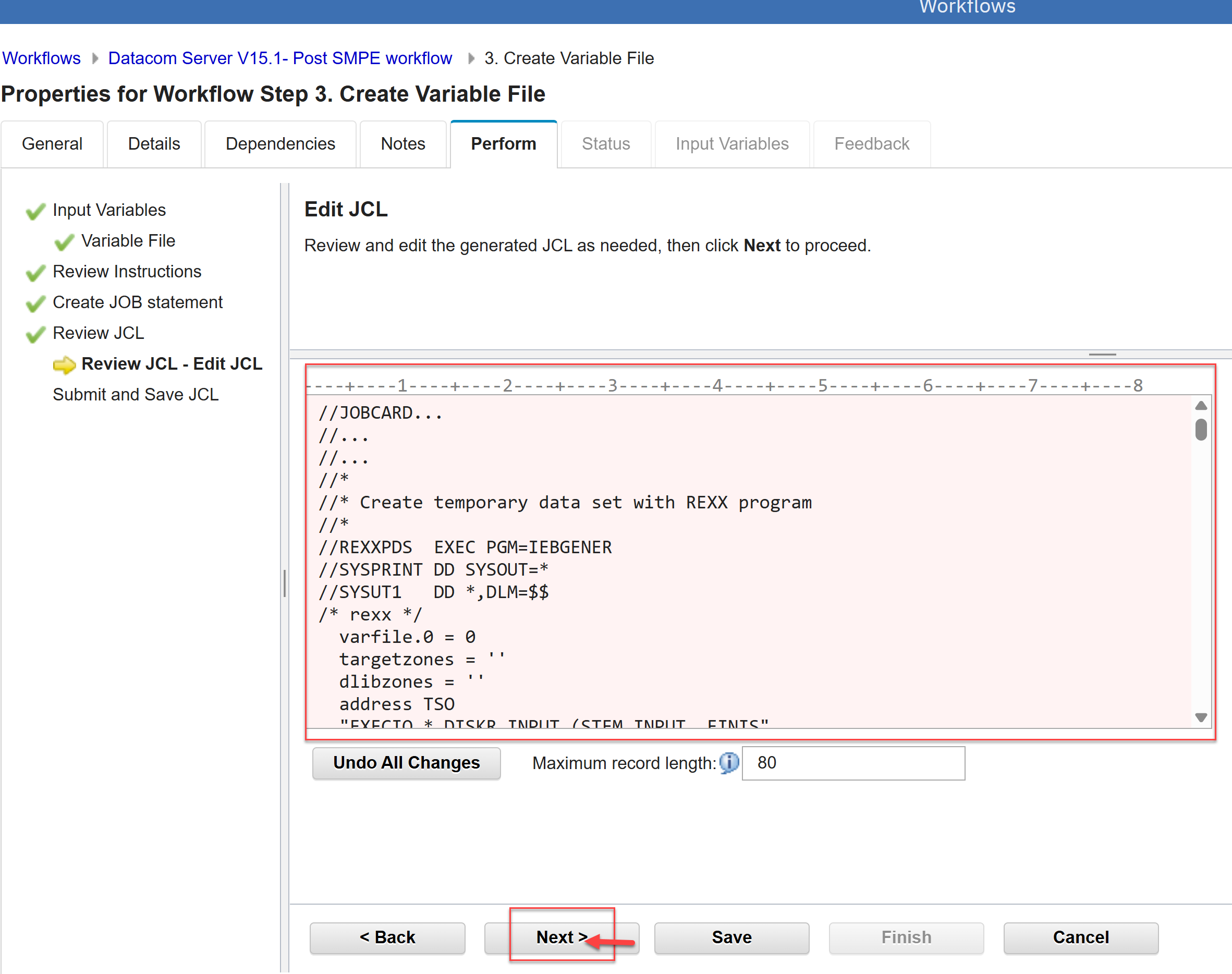Click the yellow arrow current-step icon
The height and width of the screenshot is (974, 1232).
(x=64, y=364)
